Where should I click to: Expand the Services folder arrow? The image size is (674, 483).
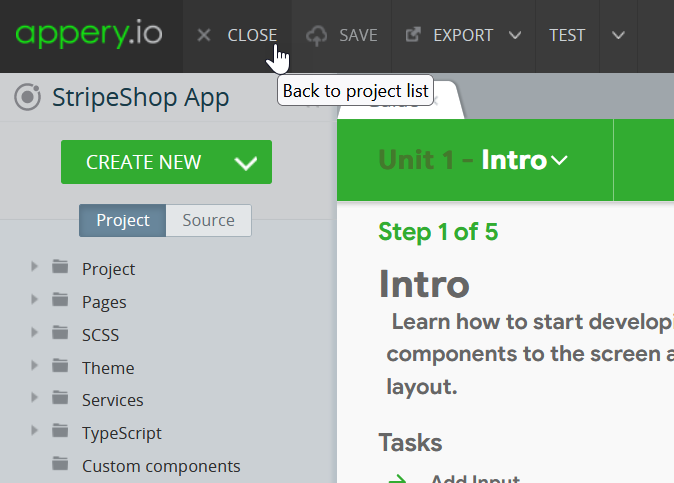[34, 397]
